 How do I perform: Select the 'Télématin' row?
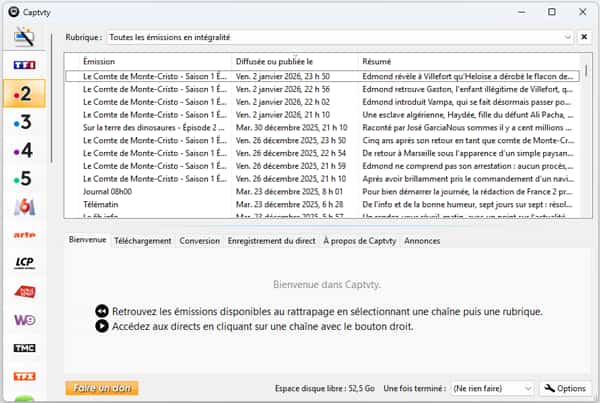322,205
